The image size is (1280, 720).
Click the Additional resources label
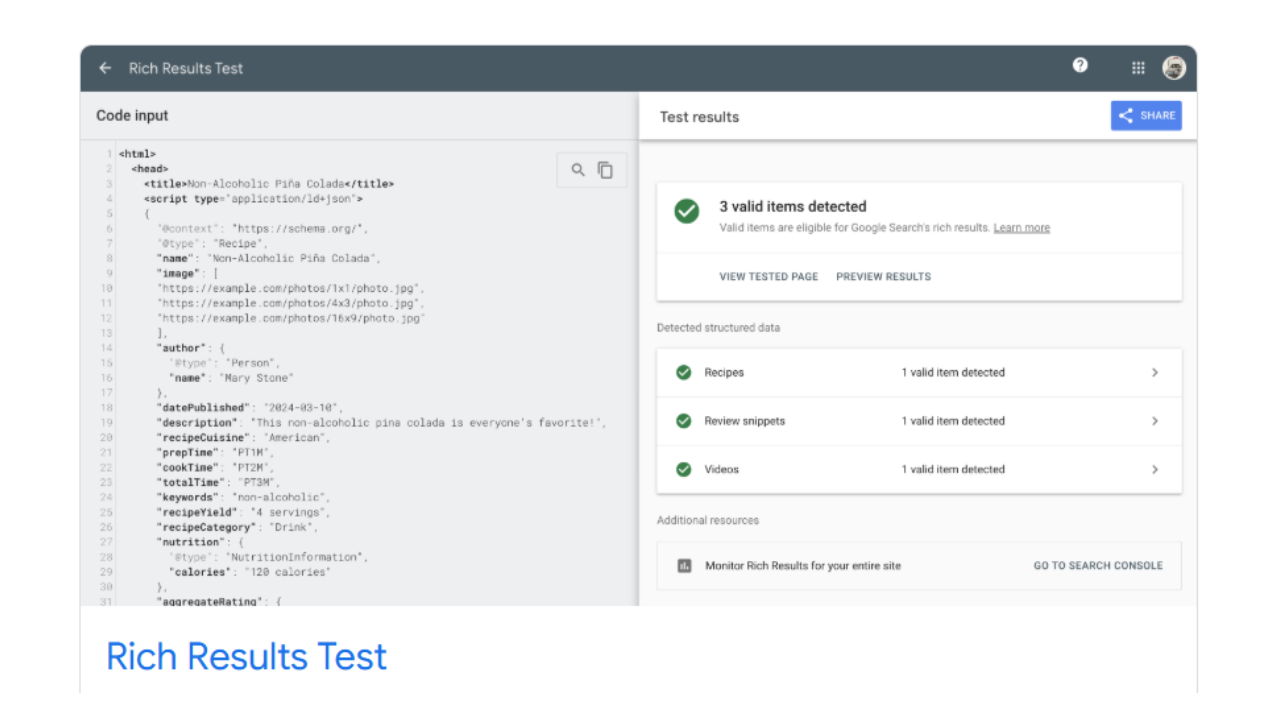(x=708, y=521)
